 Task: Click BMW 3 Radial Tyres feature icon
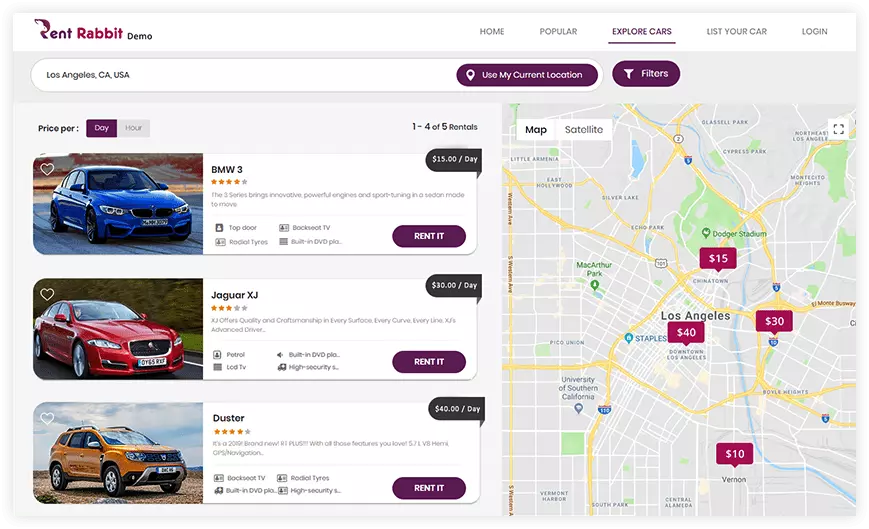click(x=220, y=242)
